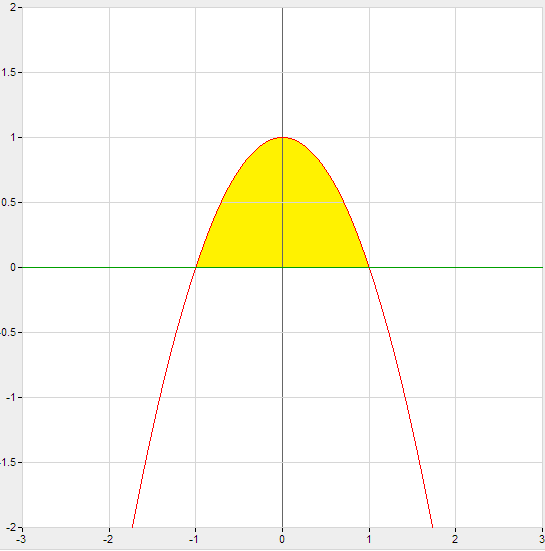
Task: Click the parabola's root at x equals -1
Action: (x=196, y=267)
